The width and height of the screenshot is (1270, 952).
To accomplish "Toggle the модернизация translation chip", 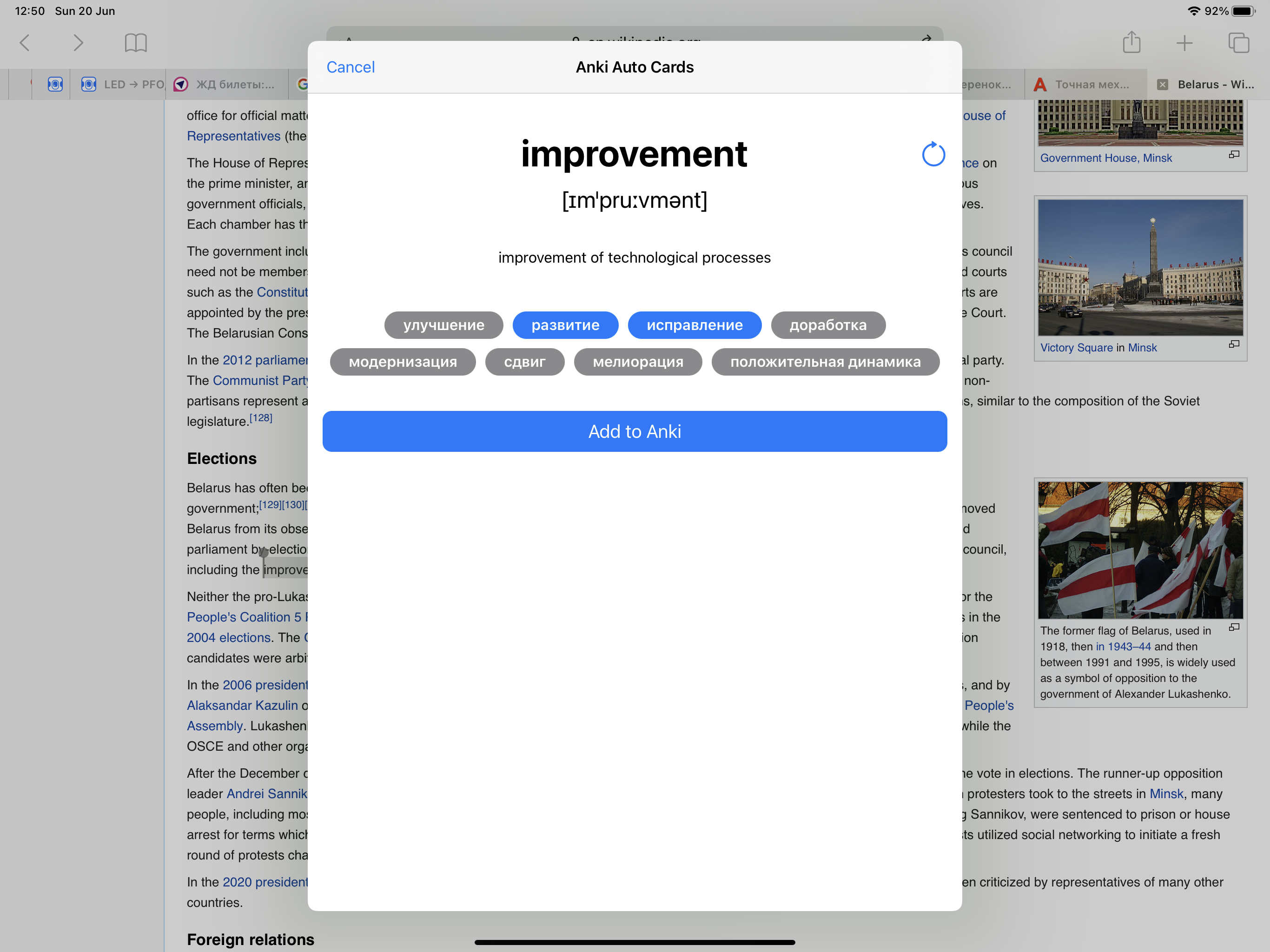I will [403, 362].
